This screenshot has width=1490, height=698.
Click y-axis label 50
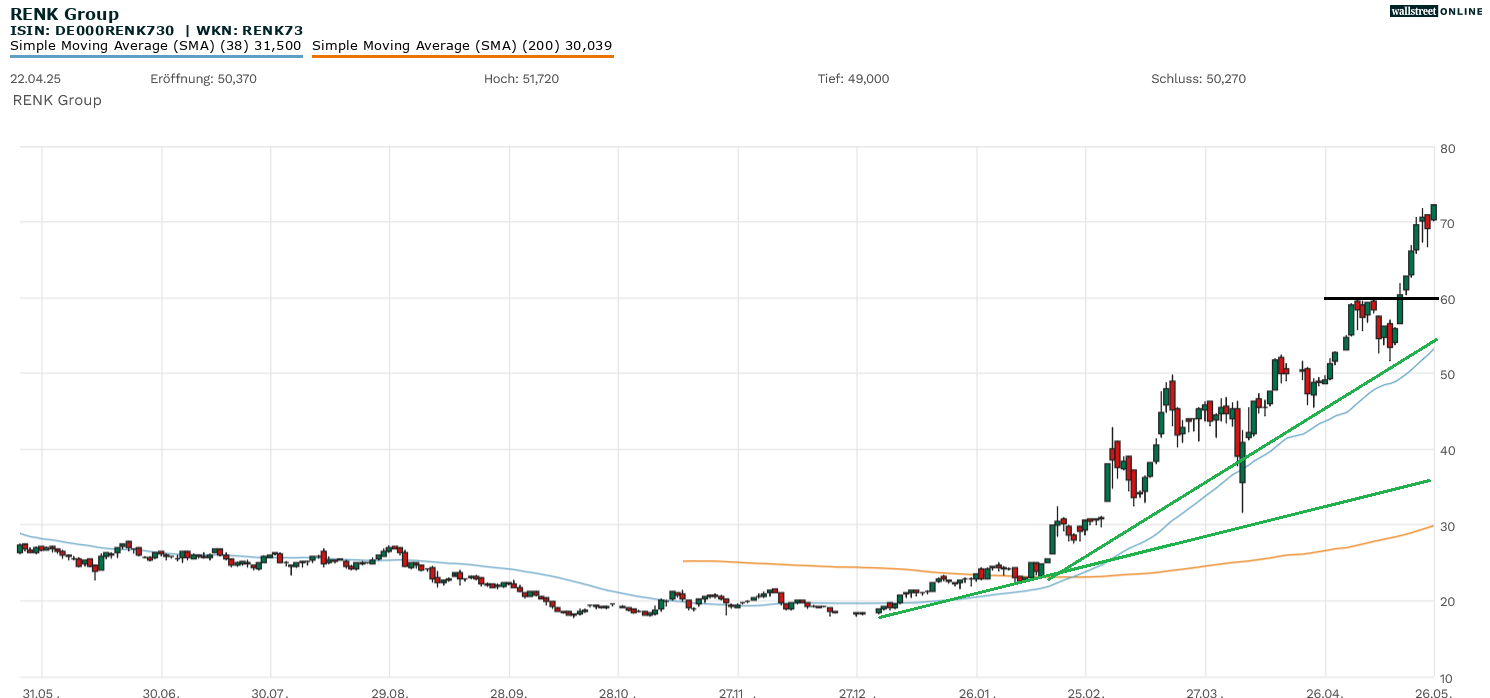1447,375
